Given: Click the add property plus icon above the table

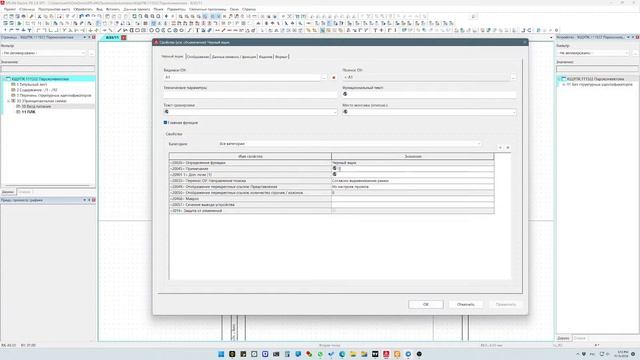Looking at the screenshot, I should click(x=500, y=147).
